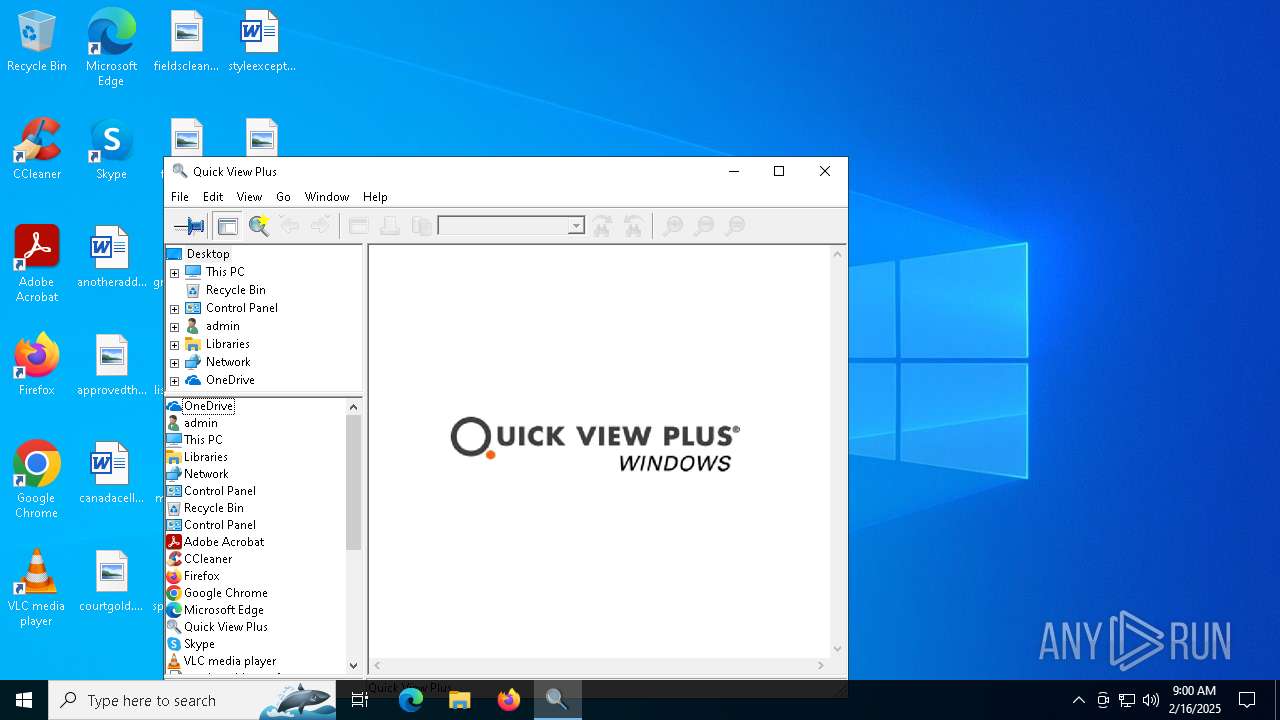
Task: Select Skype entry in lower file list
Action: pyautogui.click(x=199, y=644)
